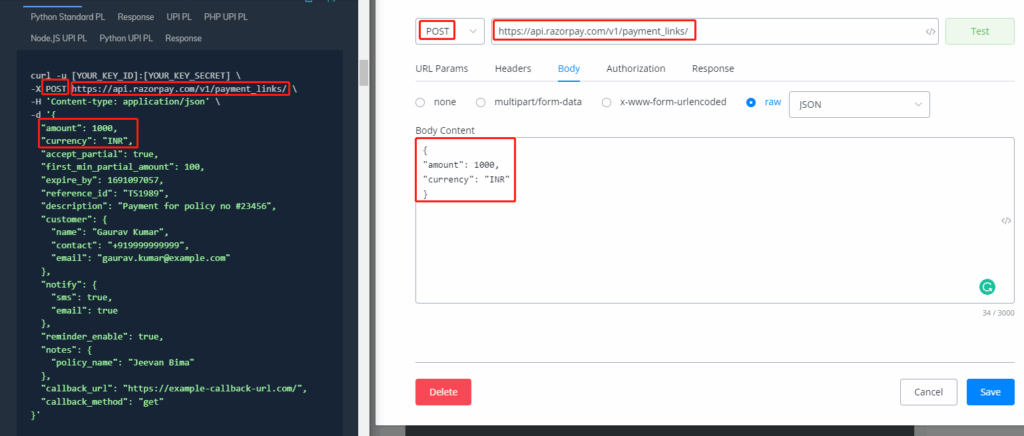Open the Node.JS UPI PL tab
This screenshot has width=1024, height=436.
[x=58, y=38]
